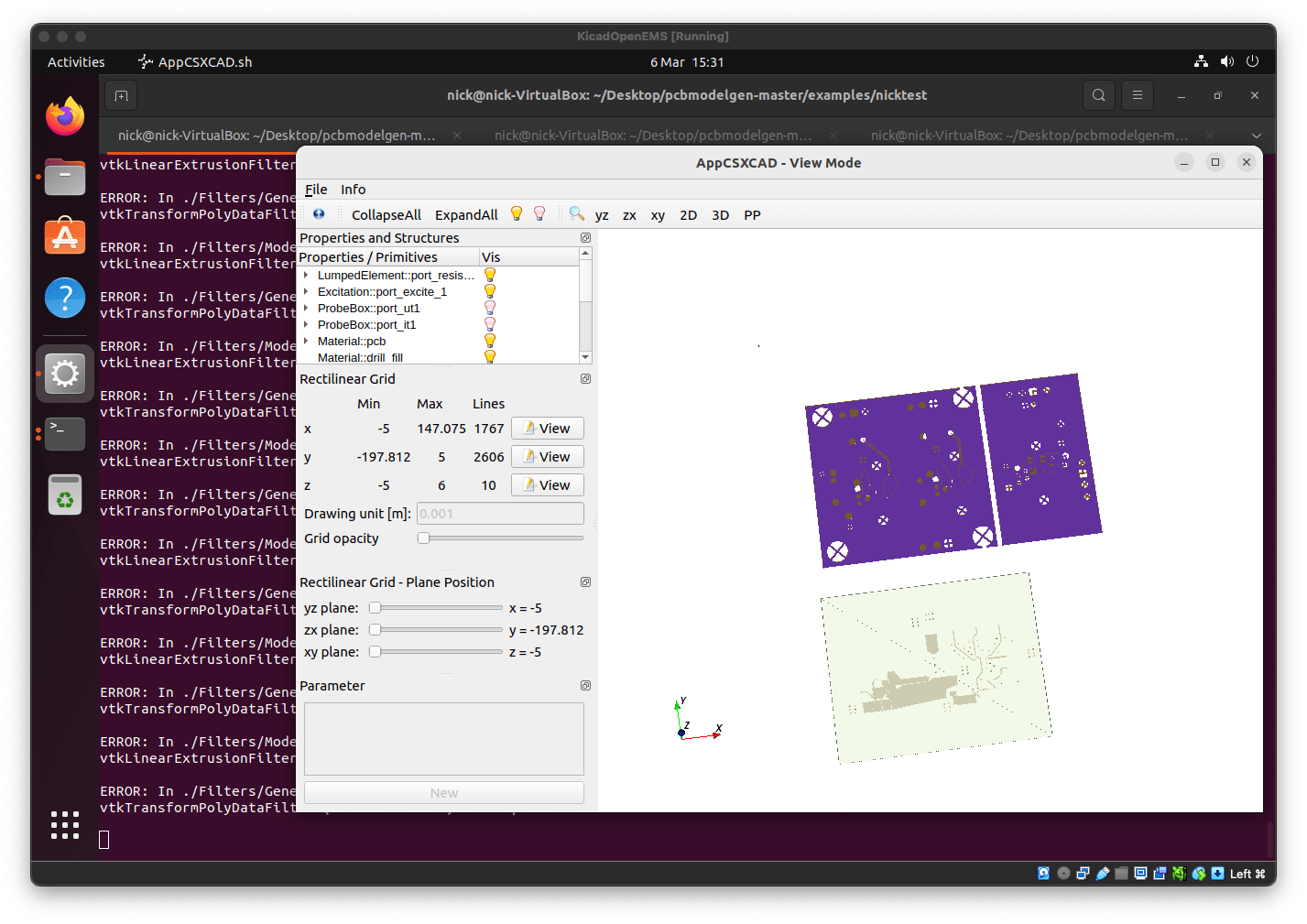This screenshot has height=924, width=1307.
Task: Toggle PP parallel projection
Action: pos(752,215)
